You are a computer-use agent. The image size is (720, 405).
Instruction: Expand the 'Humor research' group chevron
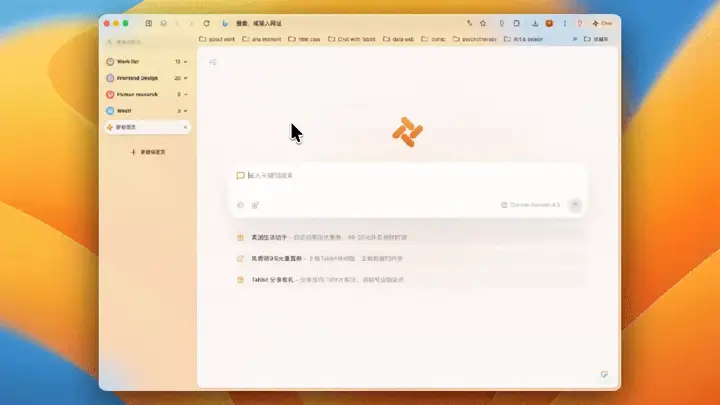pos(186,95)
